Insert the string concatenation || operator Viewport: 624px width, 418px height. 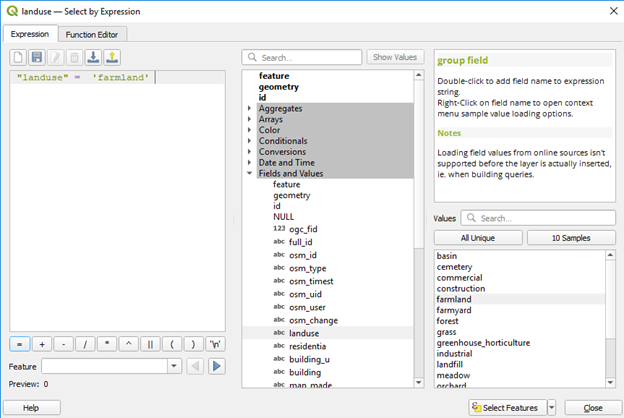pyautogui.click(x=150, y=343)
